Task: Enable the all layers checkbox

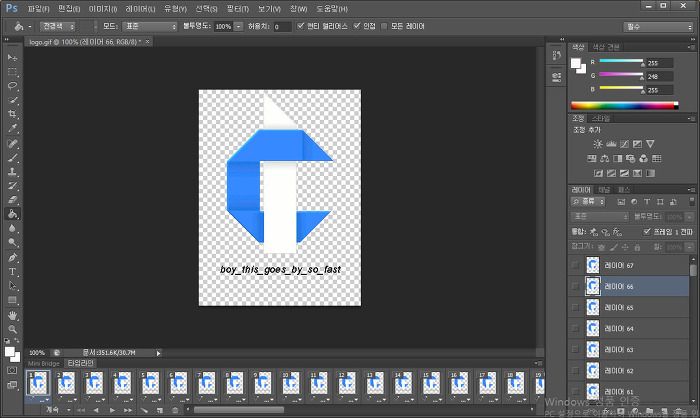Action: click(x=384, y=26)
